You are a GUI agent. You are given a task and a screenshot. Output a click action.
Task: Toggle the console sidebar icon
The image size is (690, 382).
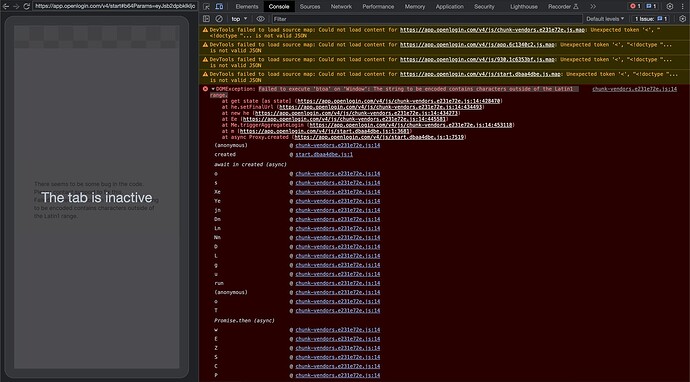point(206,19)
